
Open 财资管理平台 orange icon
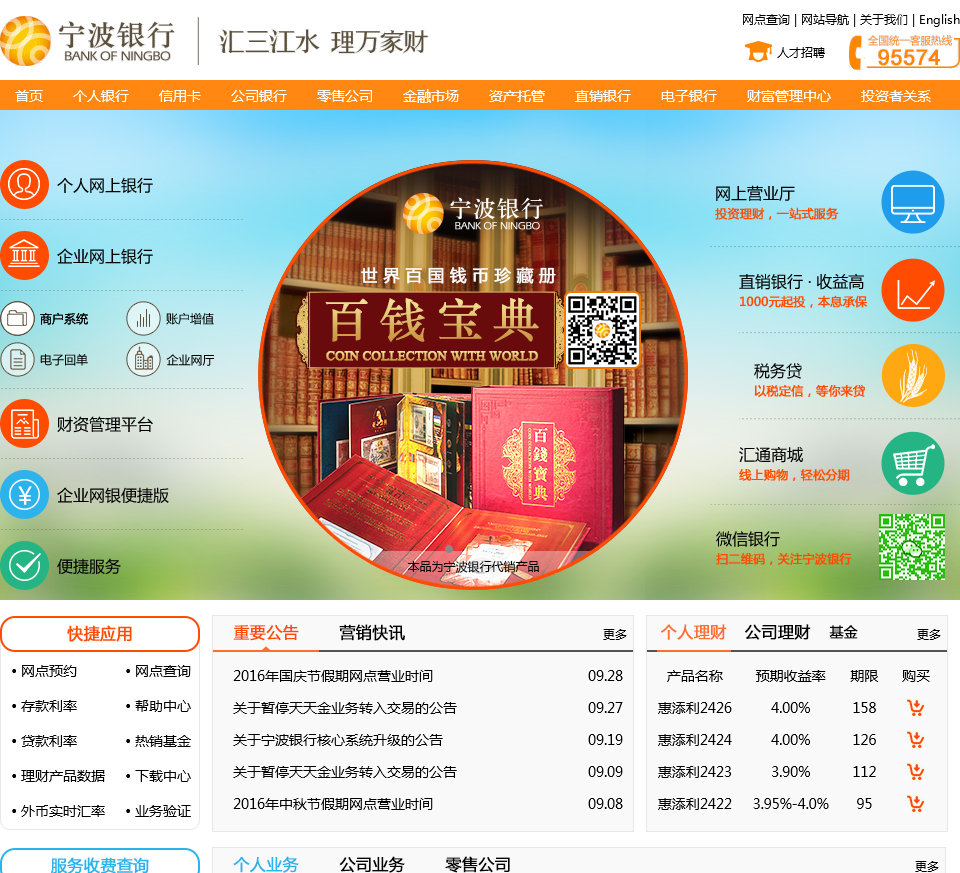pyautogui.click(x=24, y=424)
